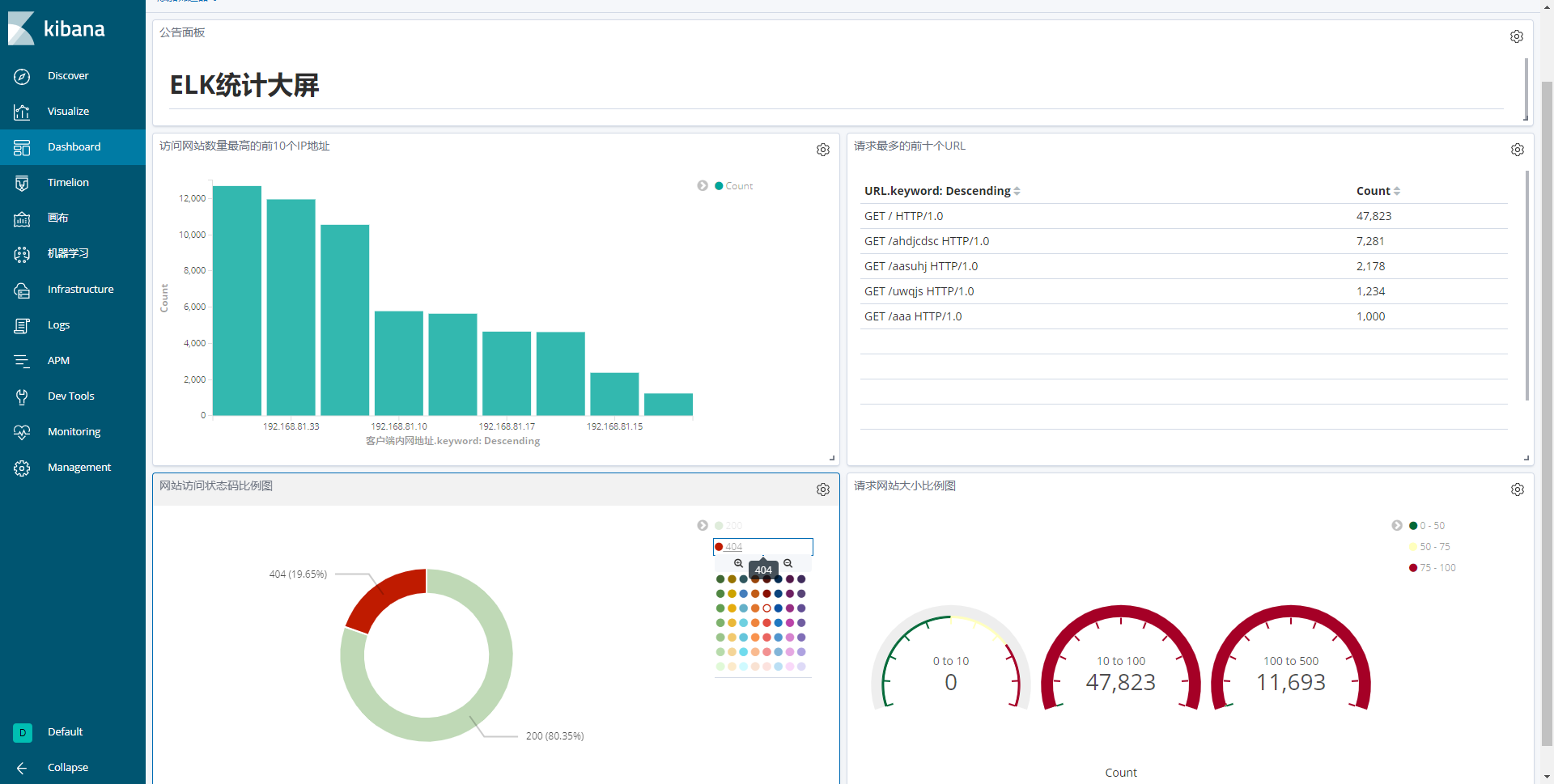1554x784 pixels.
Task: Toggle the gauge chart legend arrow
Action: coord(1397,526)
